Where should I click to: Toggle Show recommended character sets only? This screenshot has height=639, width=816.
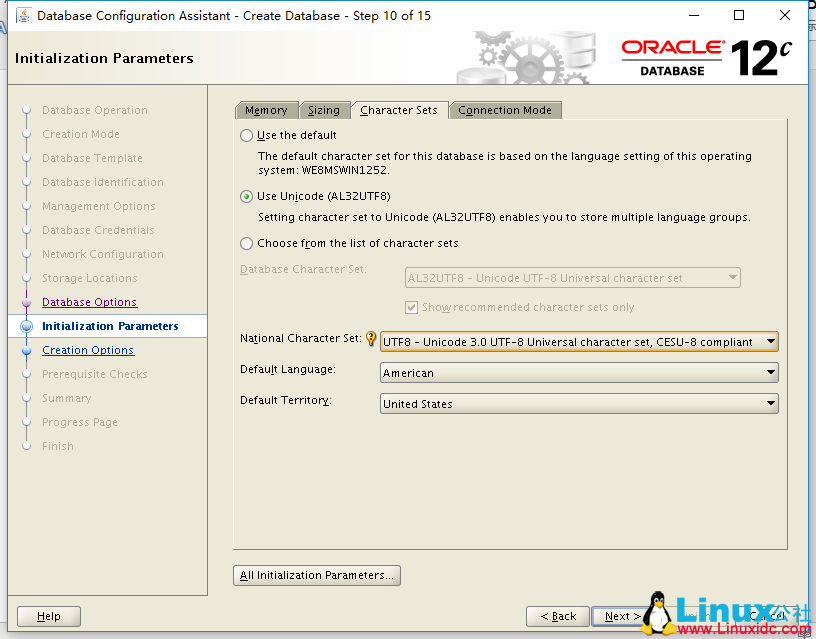tap(413, 308)
